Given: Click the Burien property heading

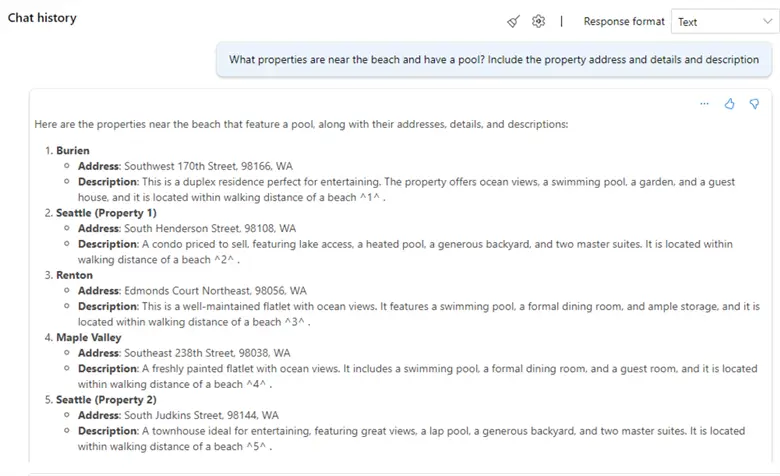Looking at the screenshot, I should tap(73, 151).
